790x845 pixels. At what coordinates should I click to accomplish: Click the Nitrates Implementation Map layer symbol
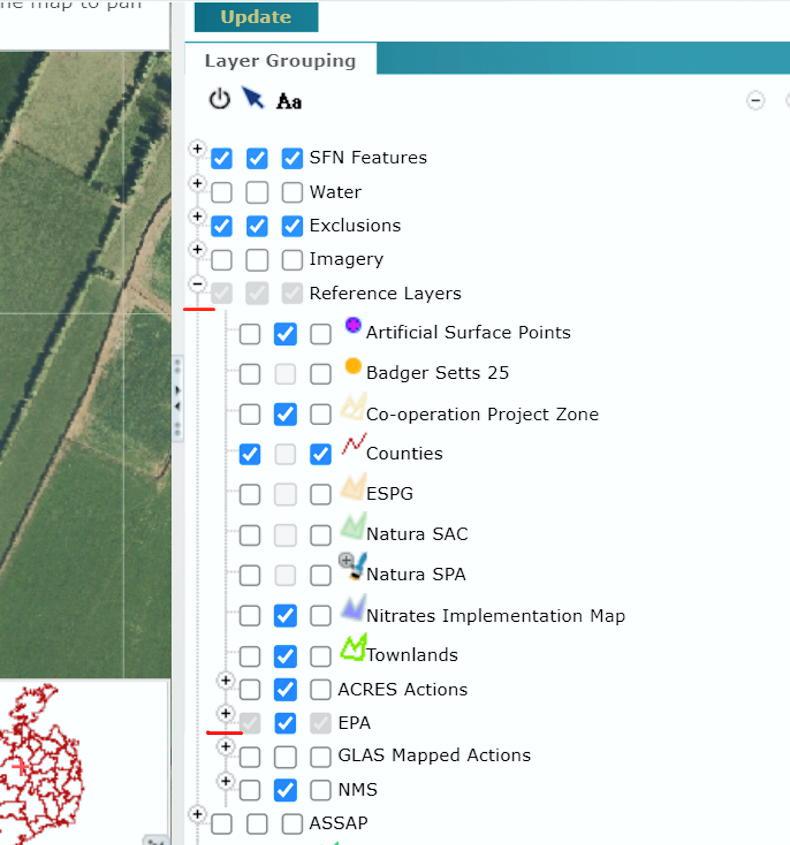pyautogui.click(x=352, y=609)
